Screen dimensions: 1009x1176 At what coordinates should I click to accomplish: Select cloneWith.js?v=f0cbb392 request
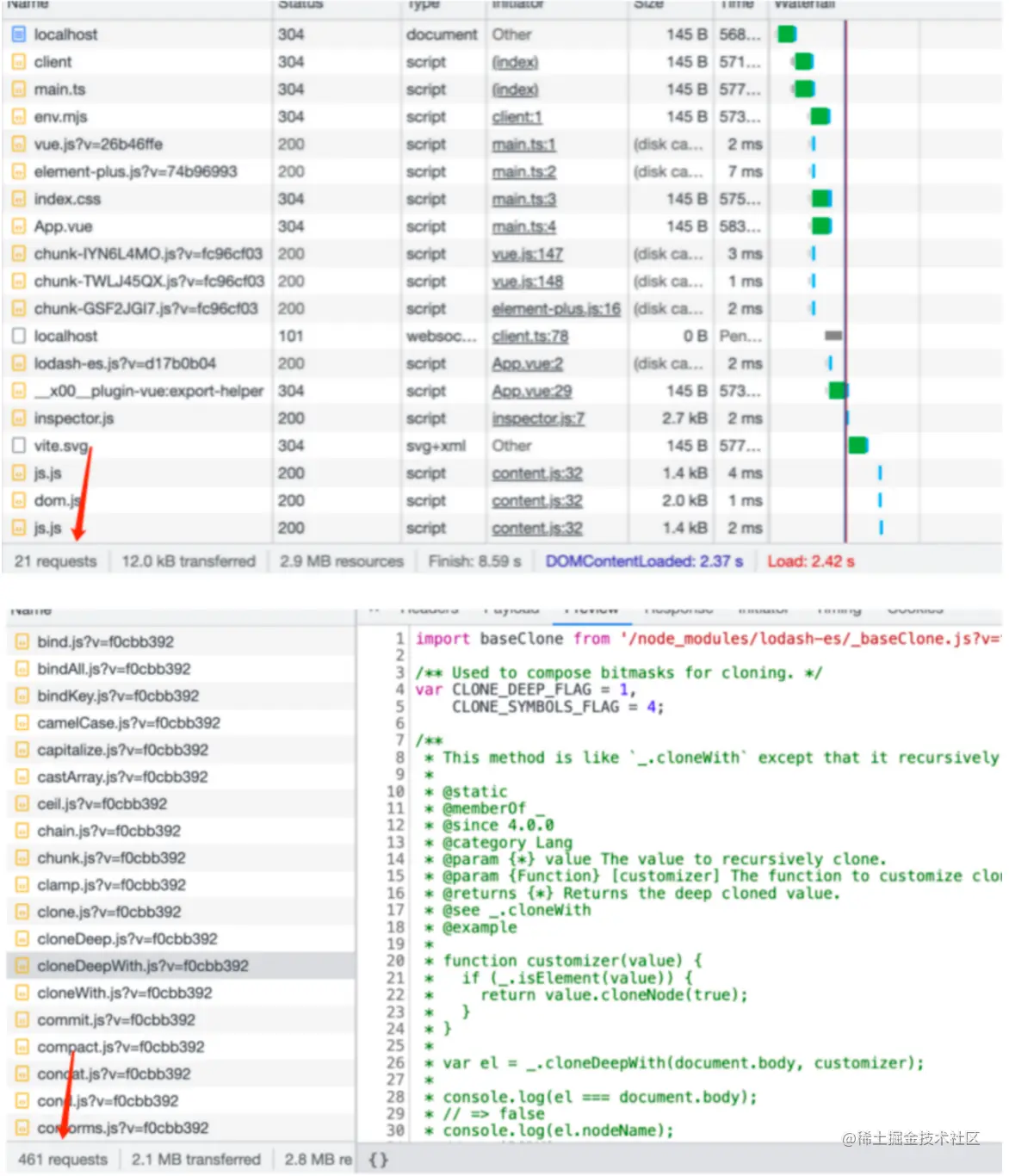[x=124, y=993]
